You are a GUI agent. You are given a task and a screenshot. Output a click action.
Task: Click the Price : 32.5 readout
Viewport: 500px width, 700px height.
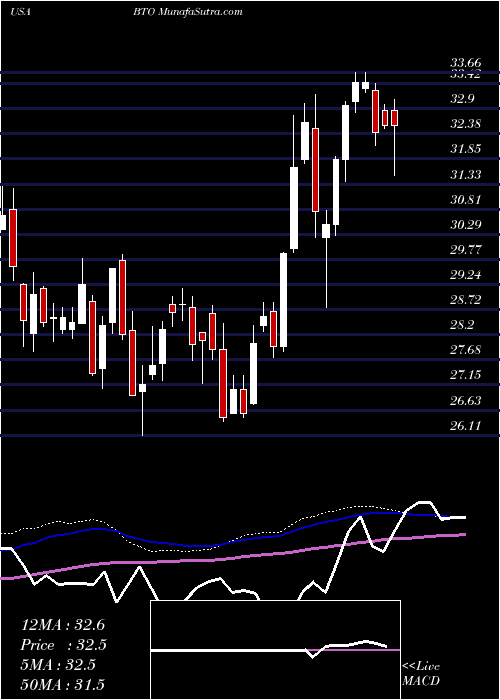tap(64, 645)
